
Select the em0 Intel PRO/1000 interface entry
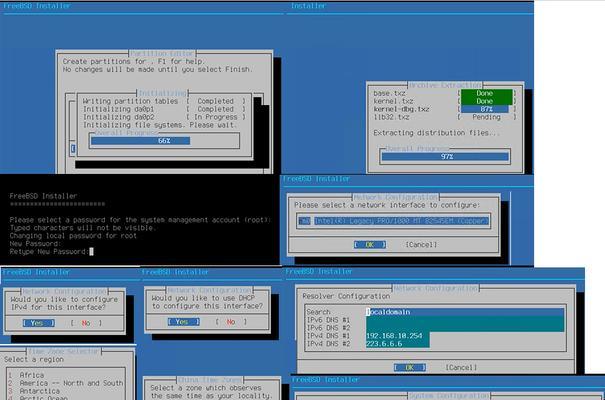click(x=394, y=221)
